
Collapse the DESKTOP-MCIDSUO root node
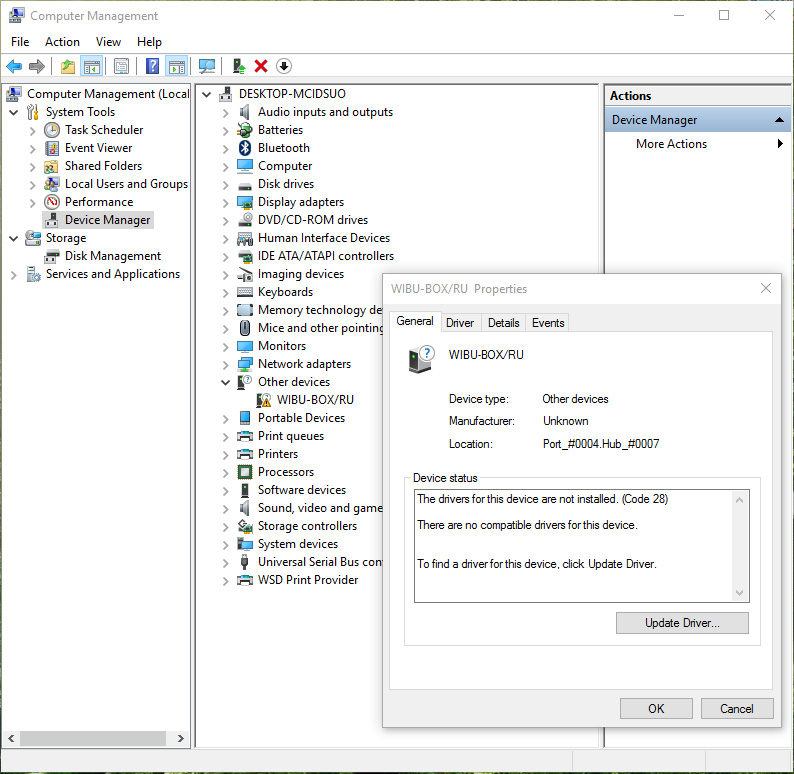[207, 94]
